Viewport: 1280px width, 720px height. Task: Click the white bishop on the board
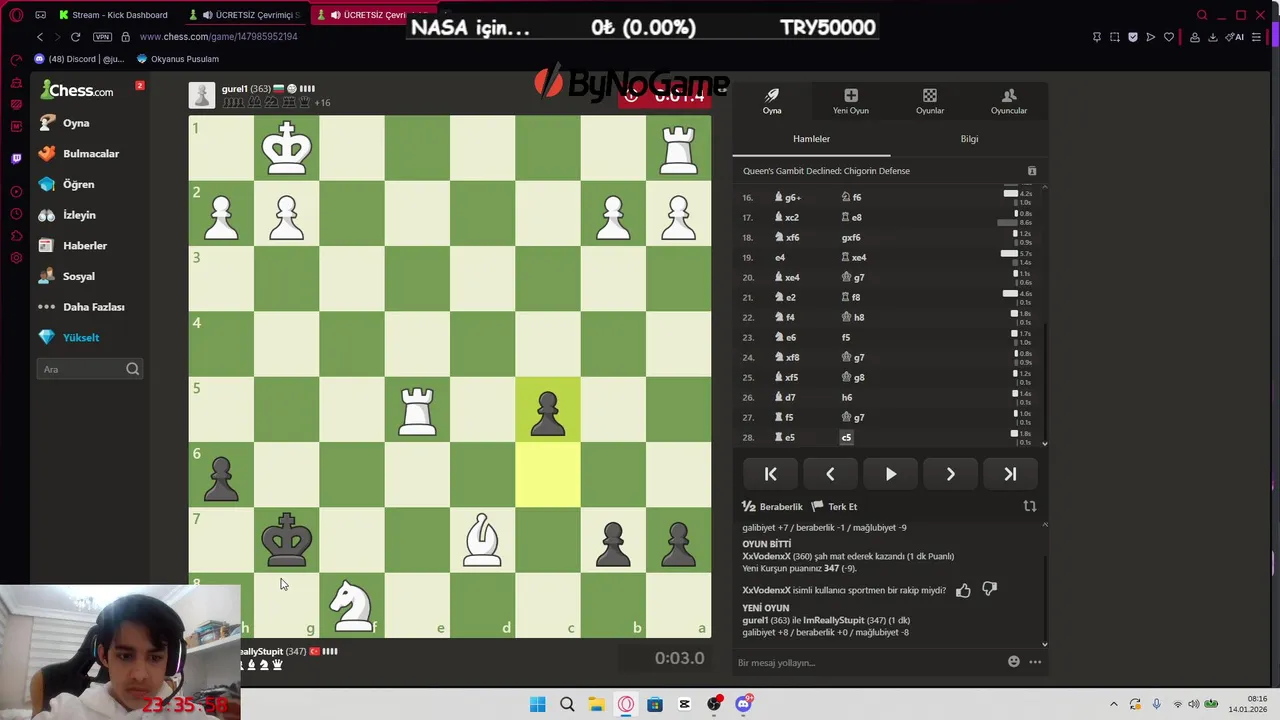point(482,540)
